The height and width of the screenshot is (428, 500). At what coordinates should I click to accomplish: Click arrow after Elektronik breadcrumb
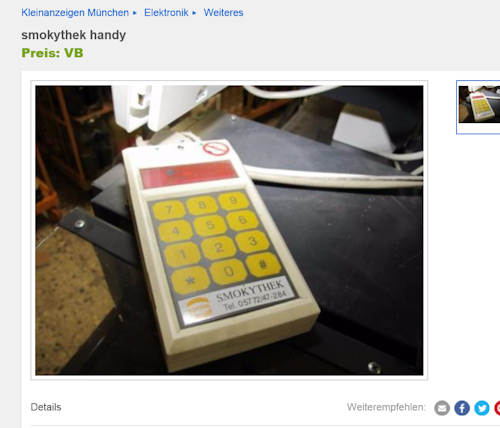pos(194,13)
